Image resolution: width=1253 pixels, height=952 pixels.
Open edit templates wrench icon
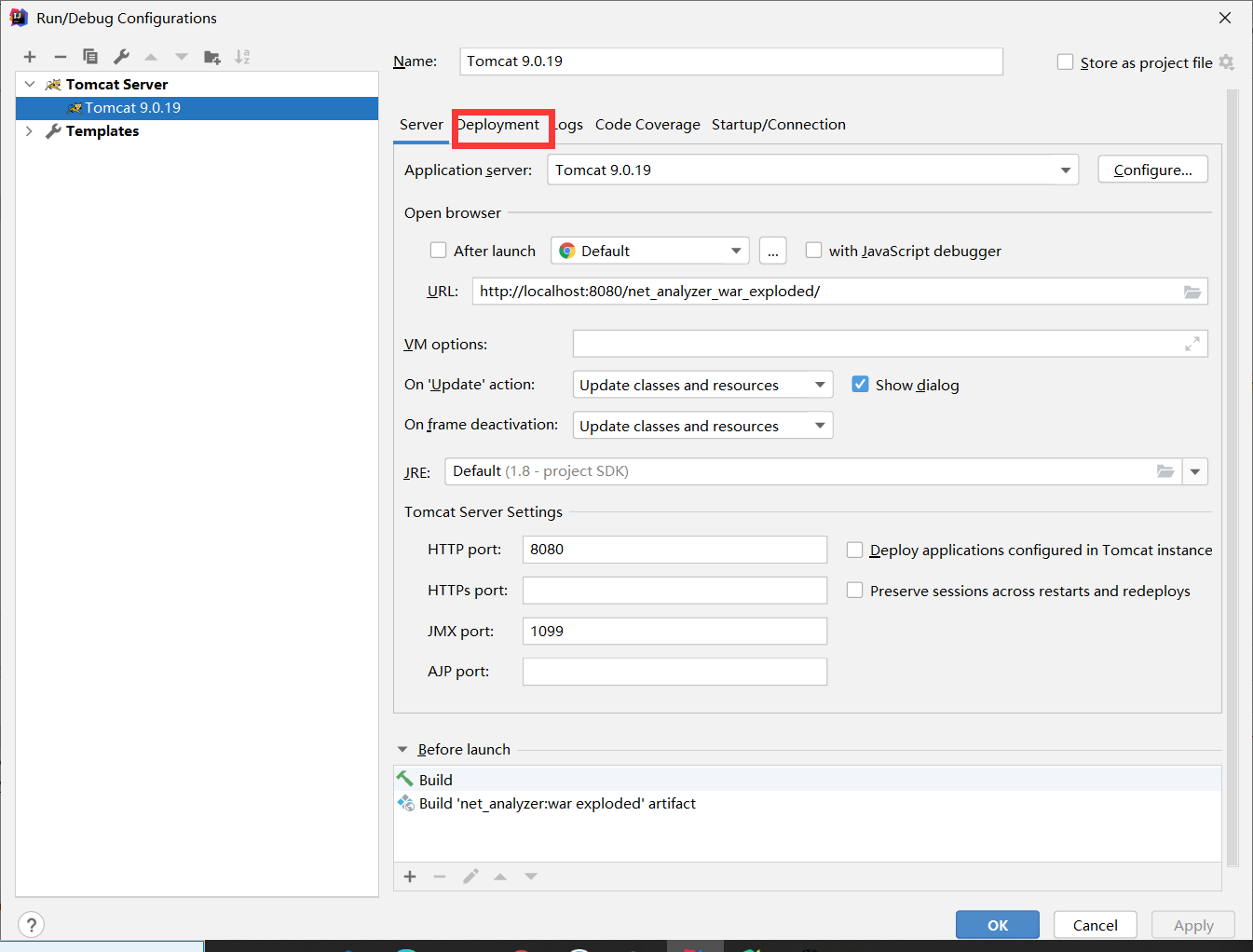pos(121,57)
